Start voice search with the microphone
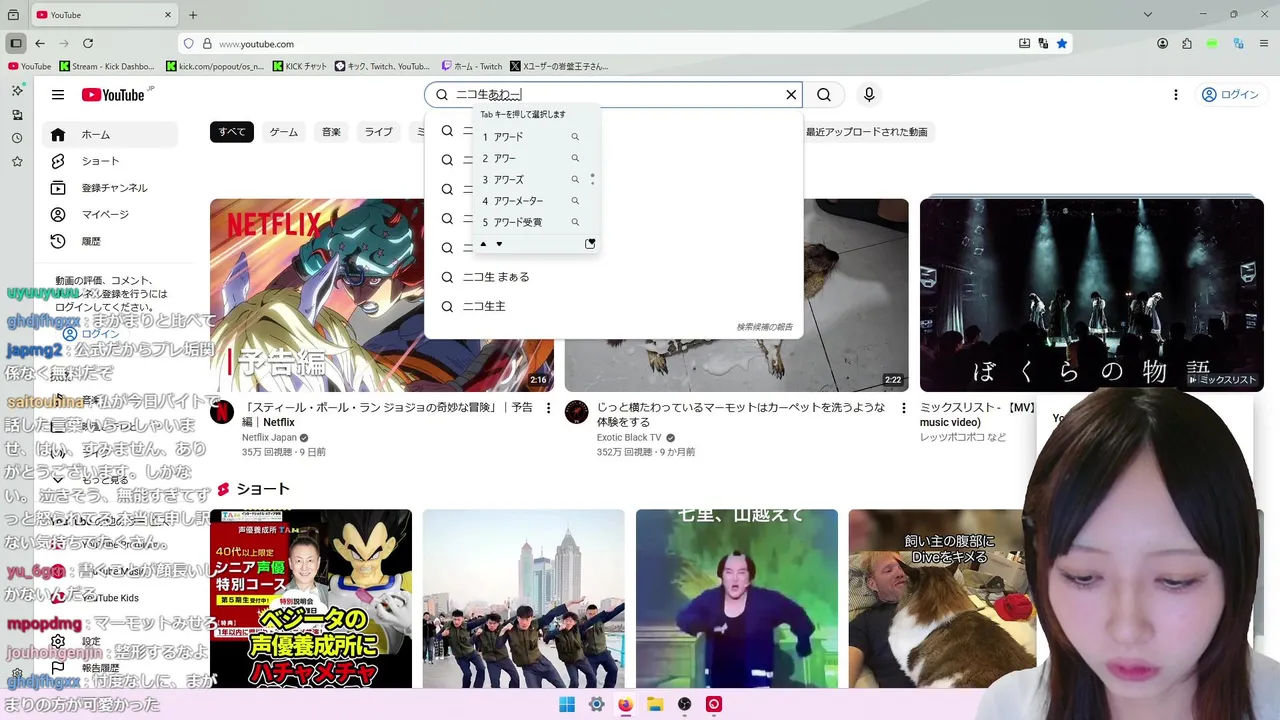1280x720 pixels. pos(869,95)
